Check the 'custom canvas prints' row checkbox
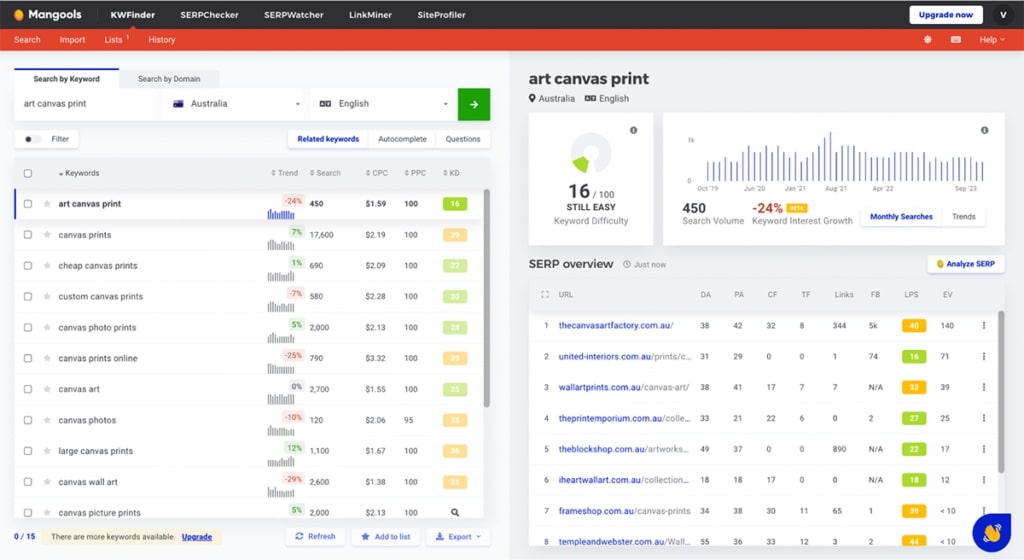Viewport: 1024px width, 560px height. click(27, 296)
